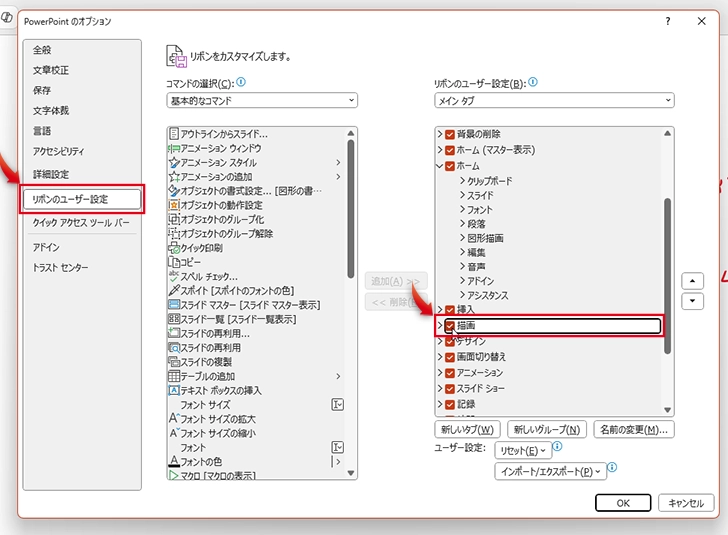Uncheck the 画面切り替え checkbox
The image size is (728, 535).
pyautogui.click(x=449, y=357)
